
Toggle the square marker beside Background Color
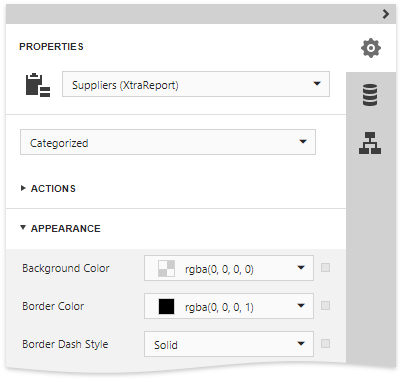(325, 268)
